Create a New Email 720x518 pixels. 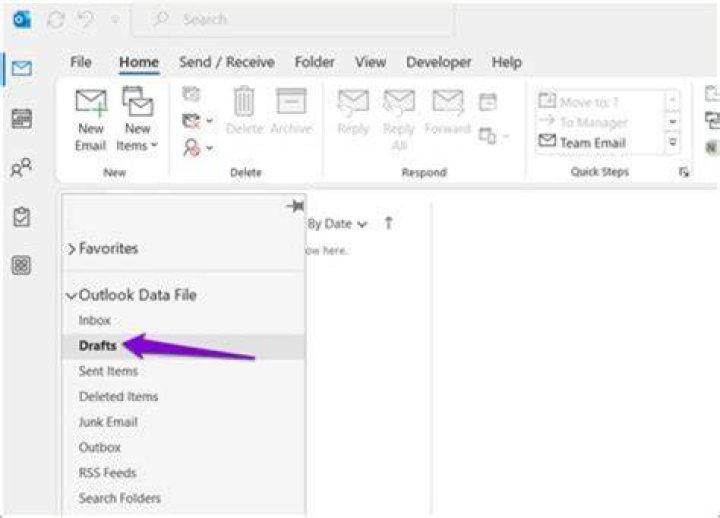click(x=90, y=120)
